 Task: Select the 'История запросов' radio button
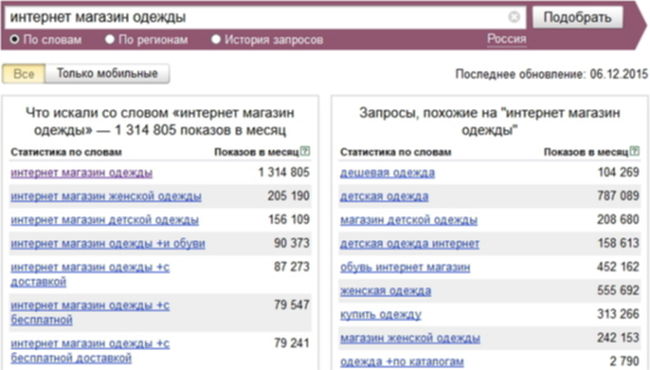pyautogui.click(x=216, y=39)
